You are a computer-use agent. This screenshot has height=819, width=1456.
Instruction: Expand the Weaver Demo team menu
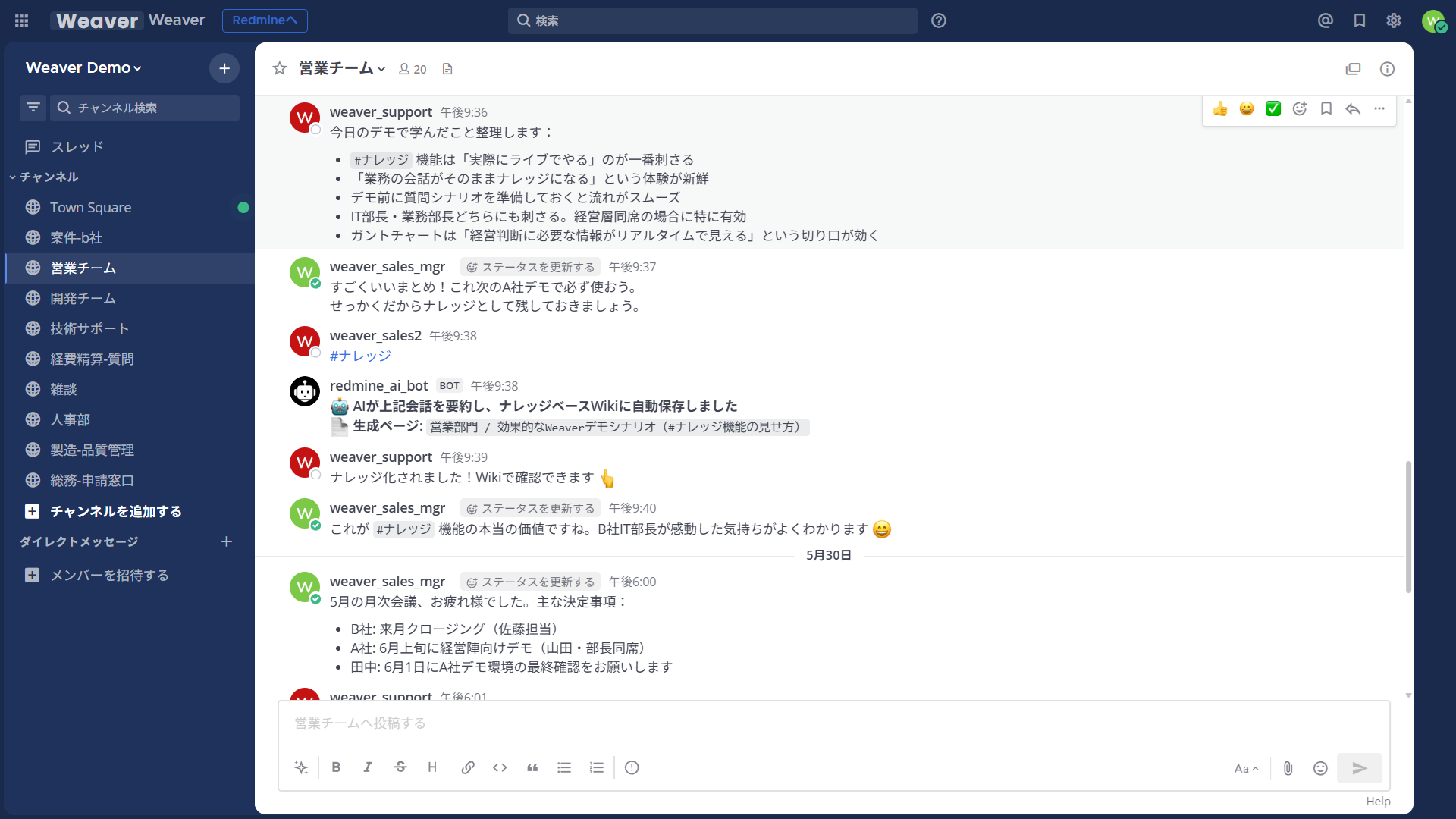coord(83,67)
